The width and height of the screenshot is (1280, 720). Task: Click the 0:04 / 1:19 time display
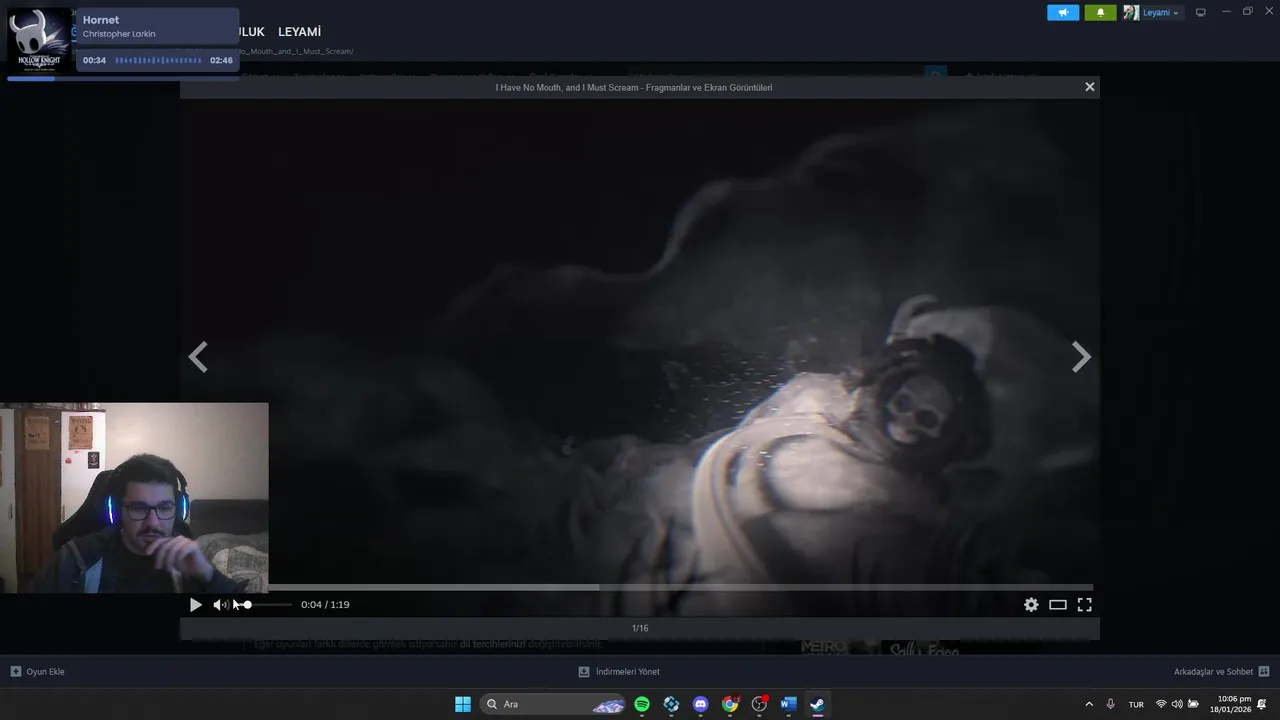point(325,605)
